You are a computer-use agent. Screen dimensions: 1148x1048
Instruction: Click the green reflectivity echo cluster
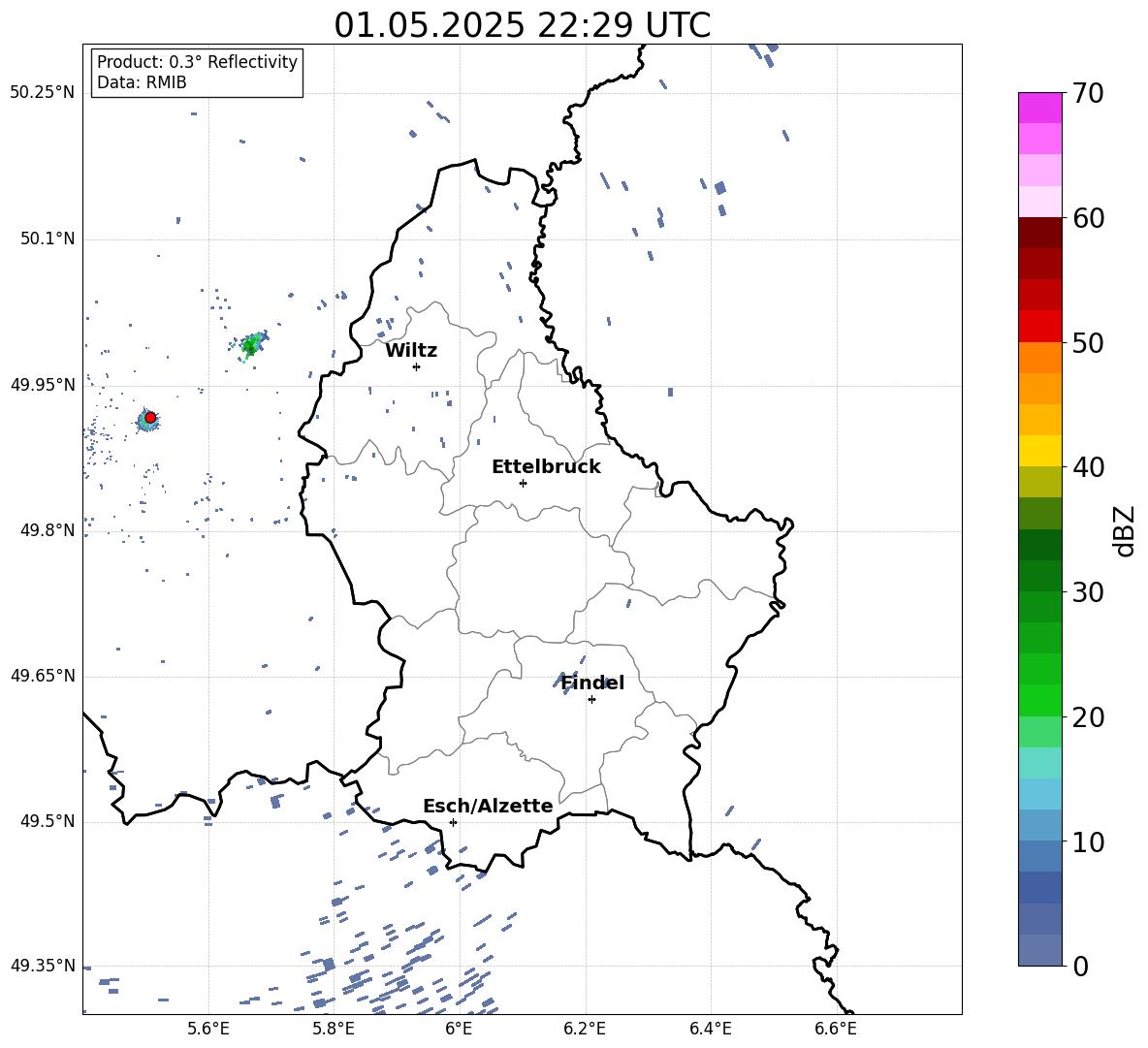pos(253,344)
